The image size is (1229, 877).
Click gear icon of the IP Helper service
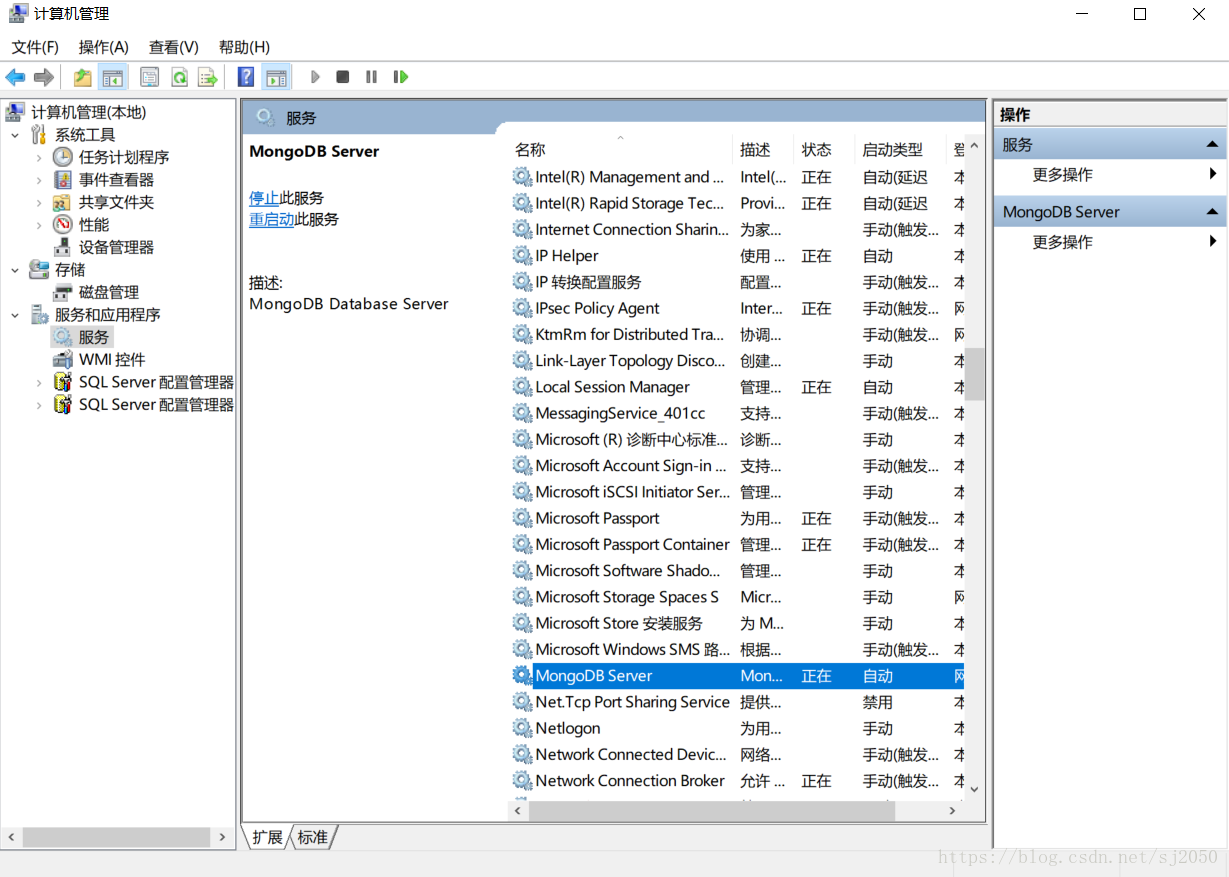click(522, 256)
